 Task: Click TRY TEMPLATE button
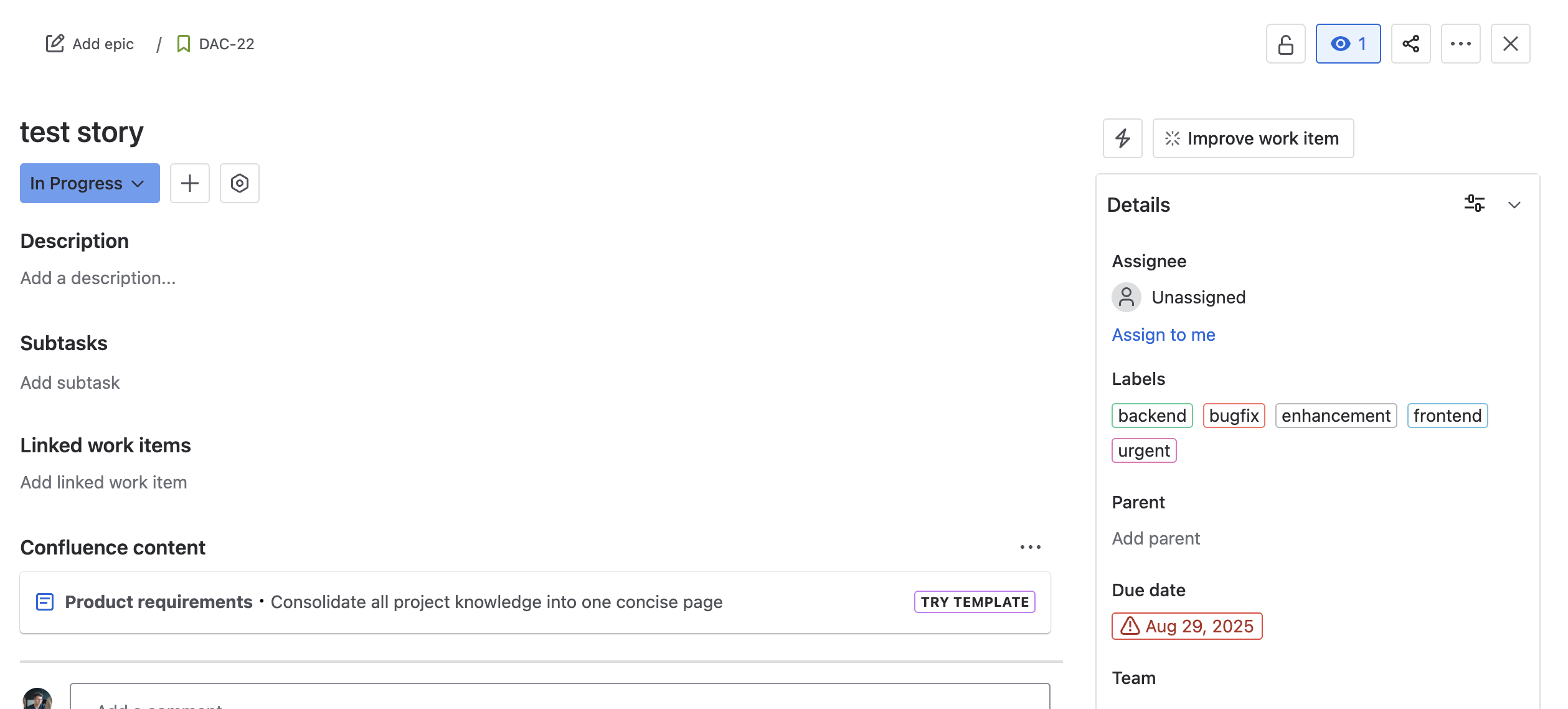coord(975,602)
